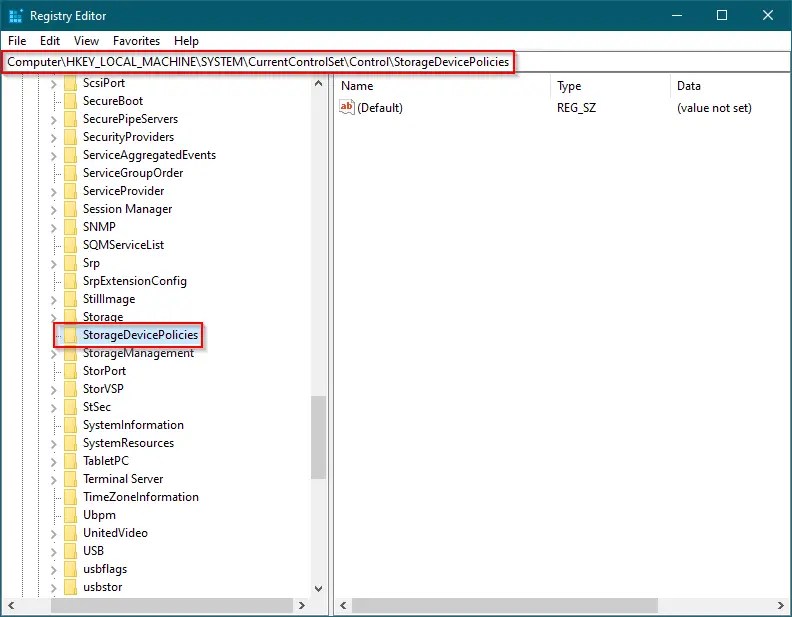Expand the USB key
Image resolution: width=792 pixels, height=617 pixels.
click(x=54, y=551)
